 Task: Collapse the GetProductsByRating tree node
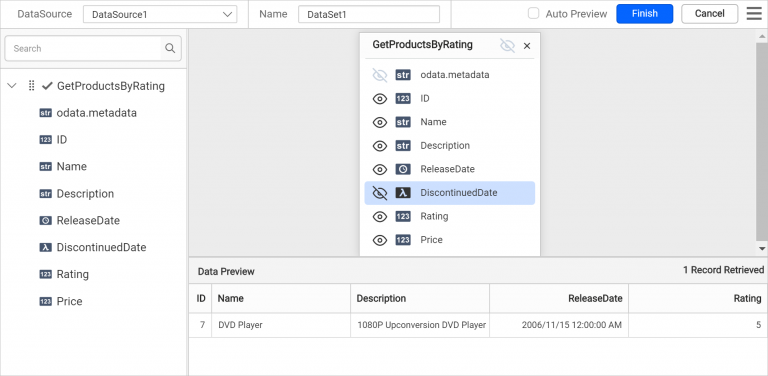tap(12, 86)
